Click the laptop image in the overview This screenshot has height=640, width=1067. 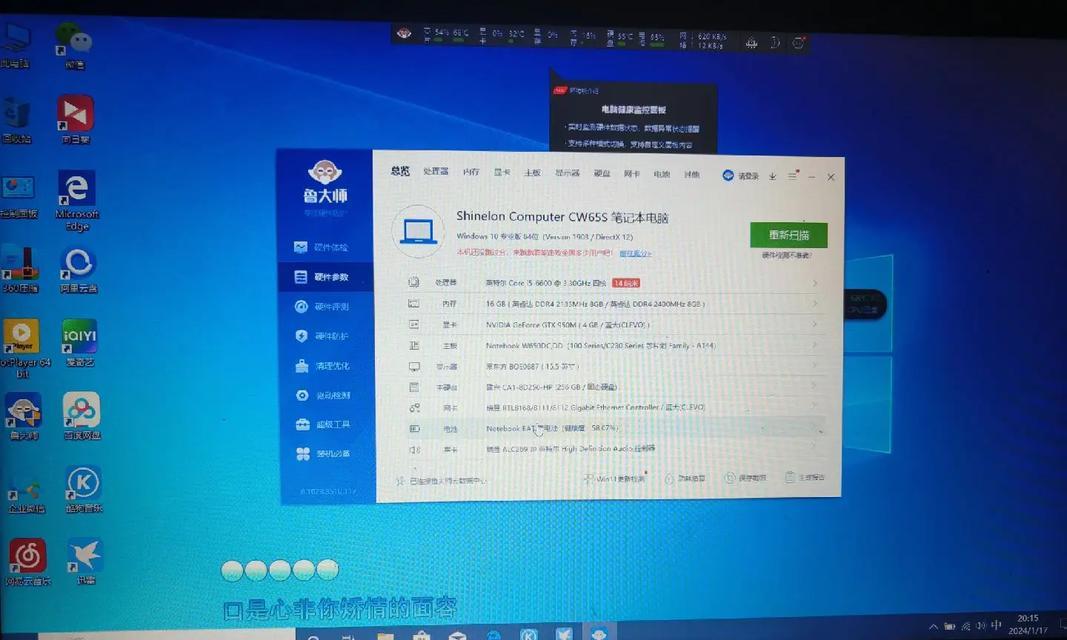coord(418,231)
